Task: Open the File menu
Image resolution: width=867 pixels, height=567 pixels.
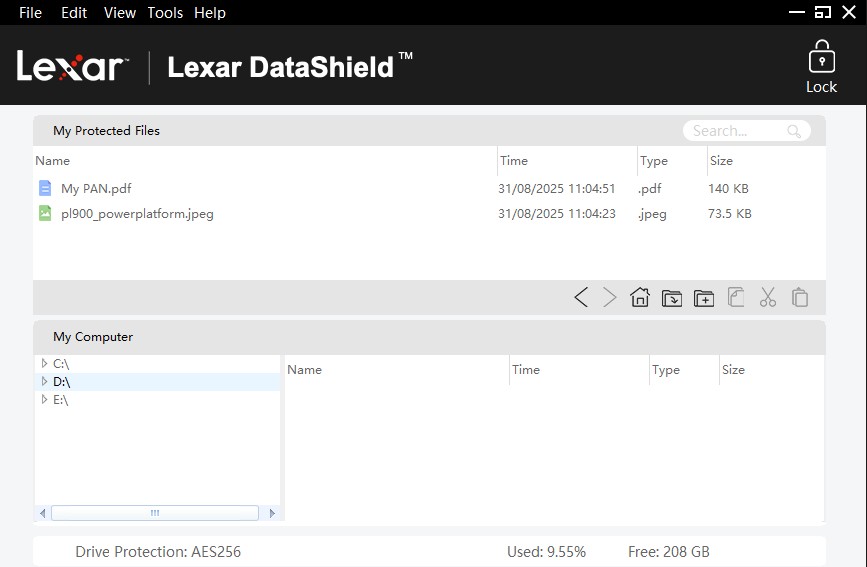Action: (30, 13)
